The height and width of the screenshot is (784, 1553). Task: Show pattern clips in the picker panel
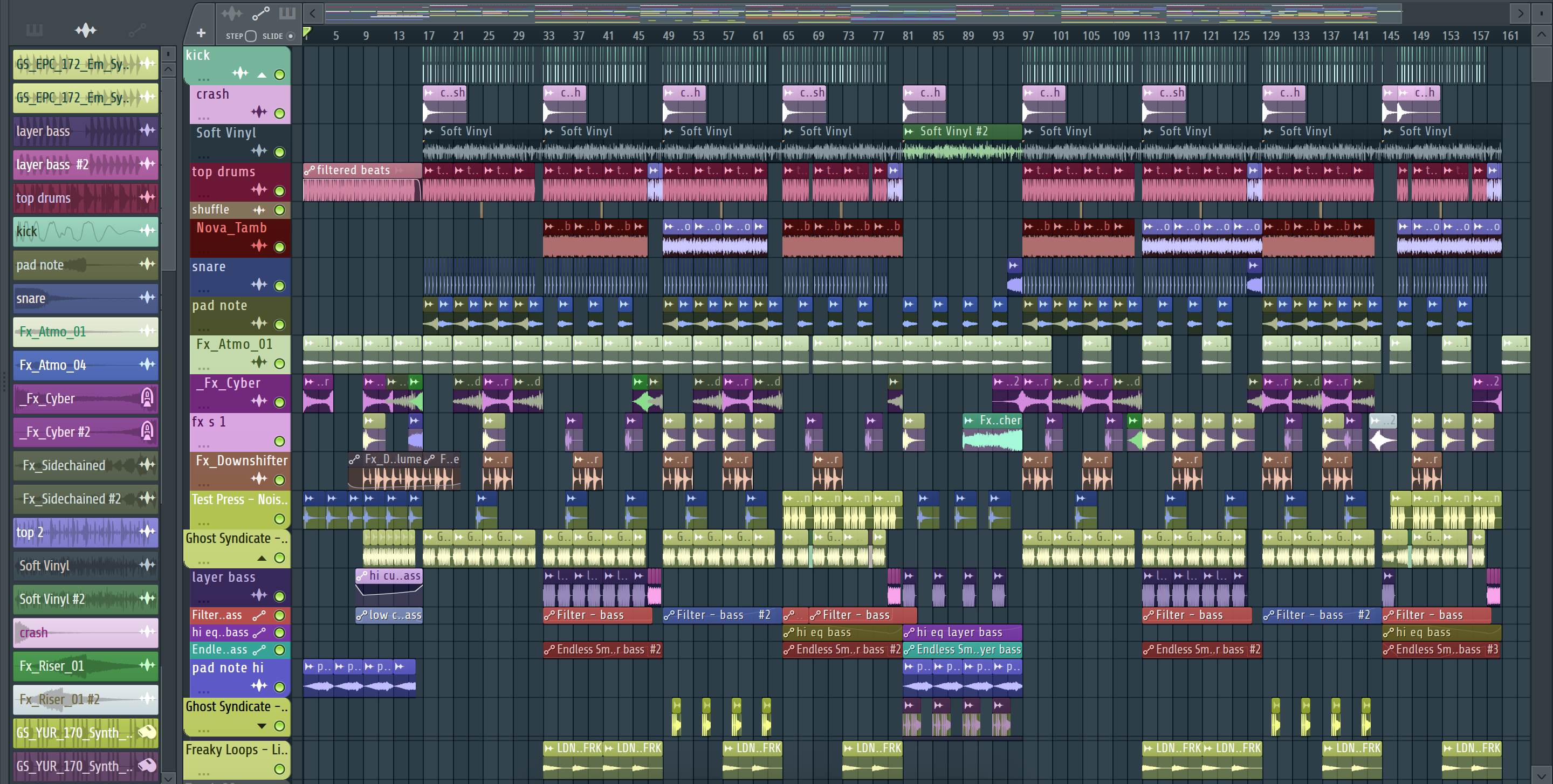point(35,30)
